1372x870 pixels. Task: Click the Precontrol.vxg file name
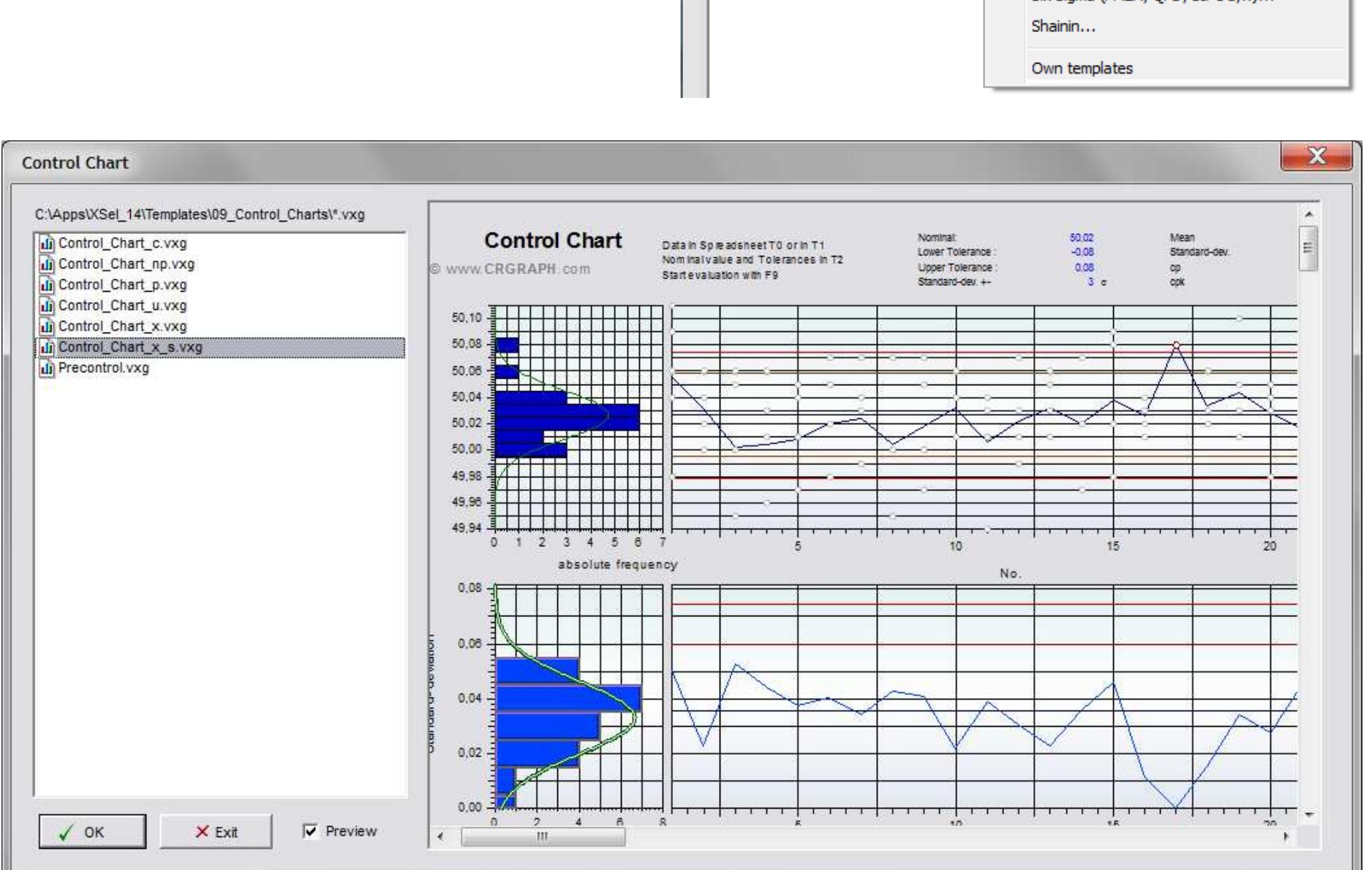tap(103, 368)
